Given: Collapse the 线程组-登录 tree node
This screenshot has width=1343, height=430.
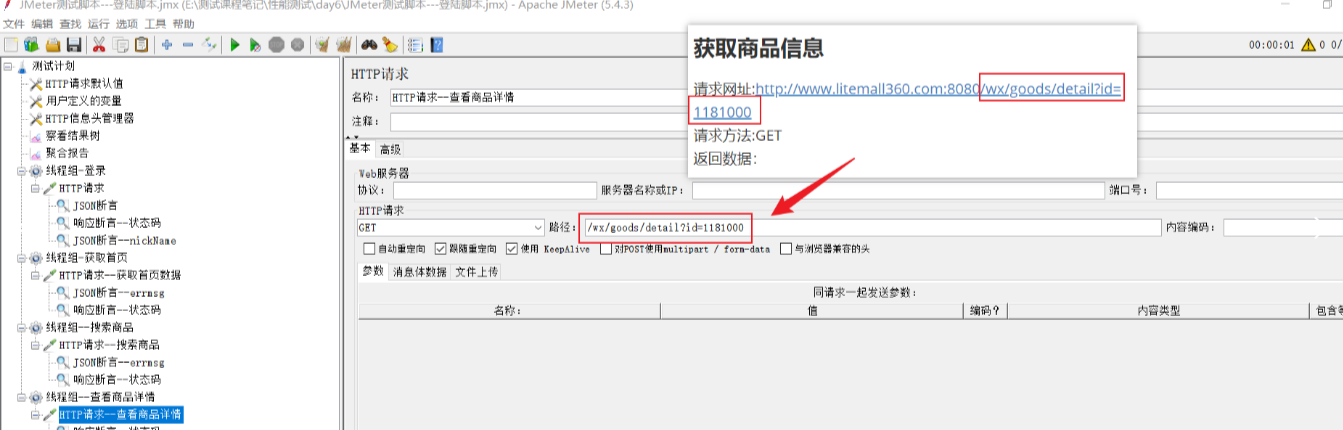Looking at the screenshot, I should tap(22, 171).
